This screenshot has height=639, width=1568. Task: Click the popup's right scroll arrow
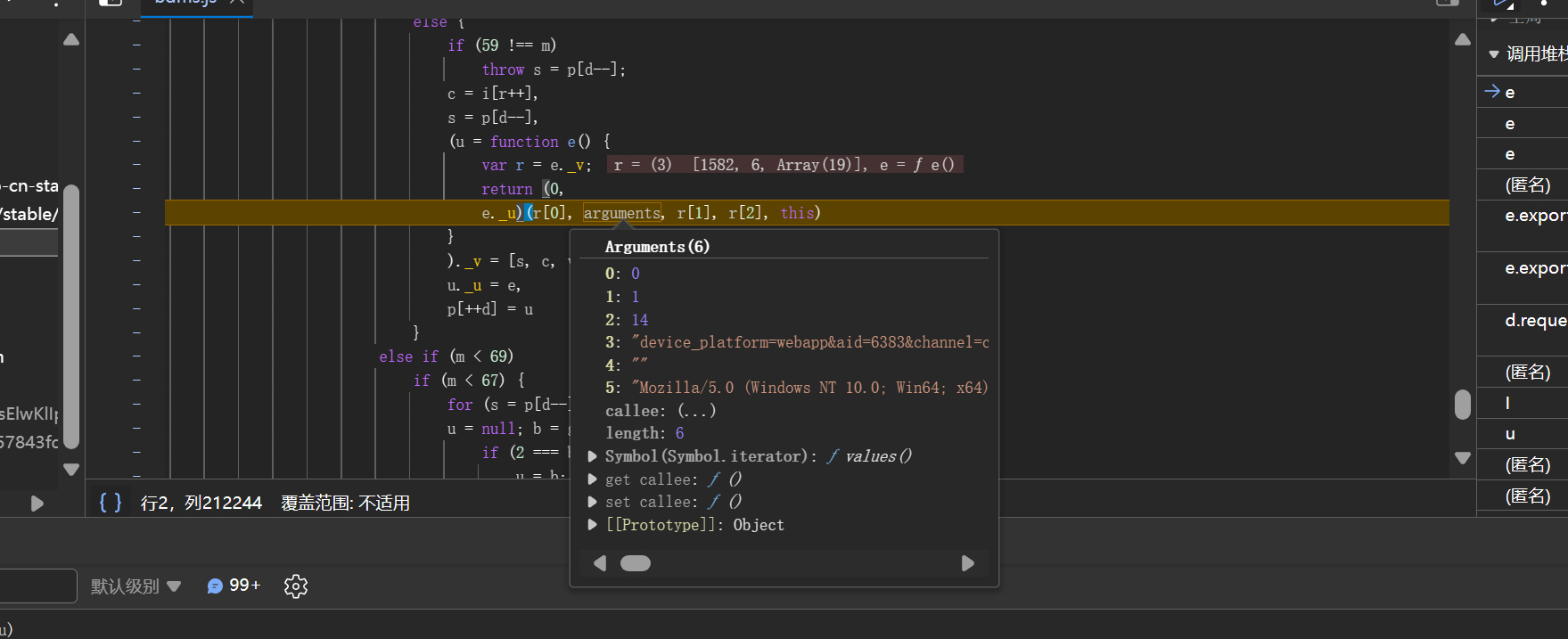pos(967,563)
